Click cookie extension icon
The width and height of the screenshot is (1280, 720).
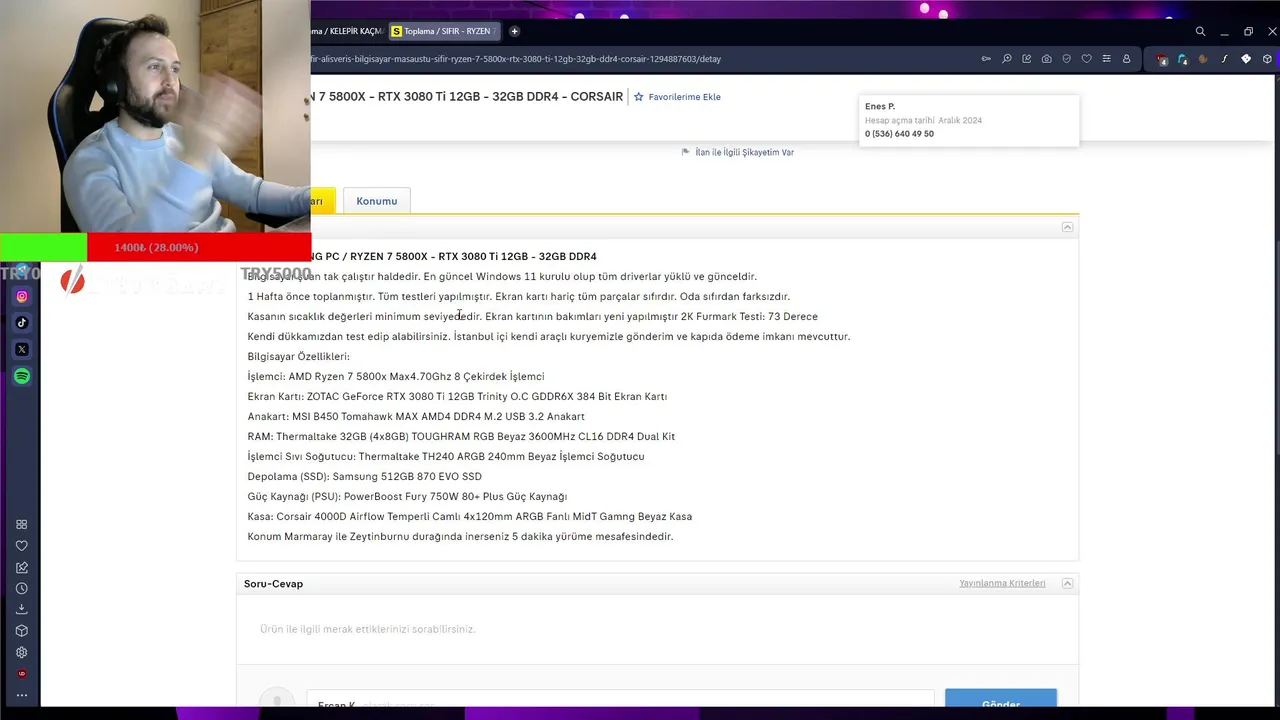click(x=1204, y=59)
